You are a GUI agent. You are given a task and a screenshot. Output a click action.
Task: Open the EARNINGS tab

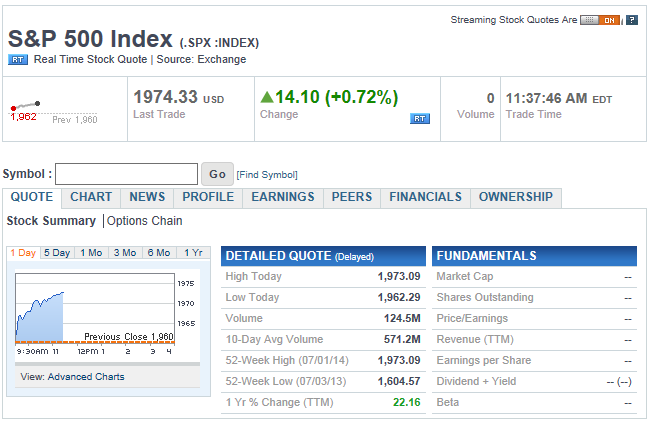click(283, 197)
